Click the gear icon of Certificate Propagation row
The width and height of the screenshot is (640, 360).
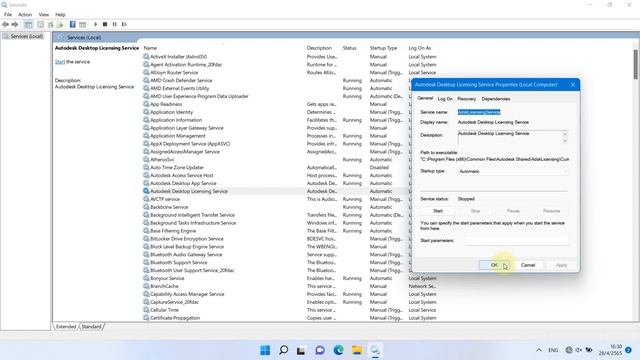click(x=146, y=318)
